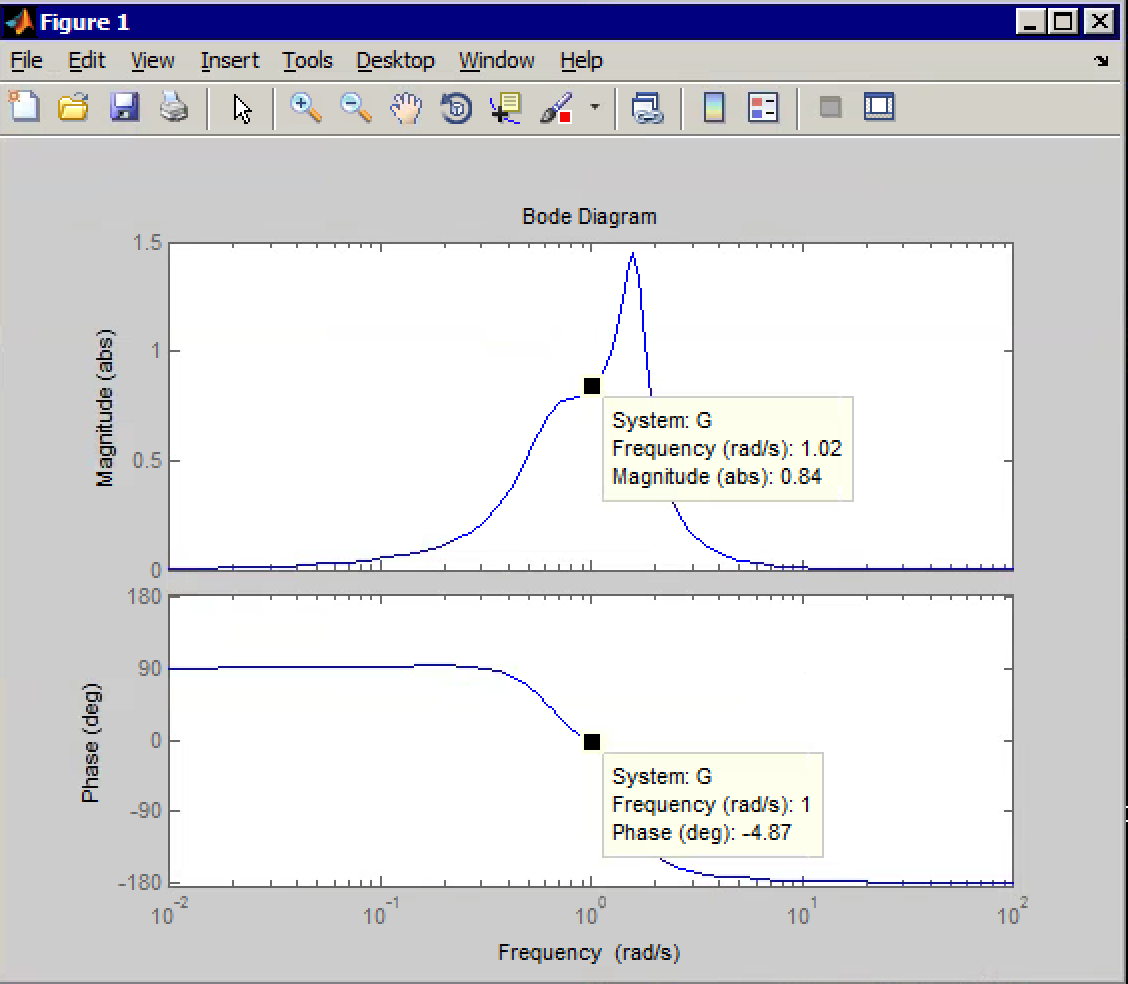This screenshot has width=1128, height=984.
Task: Toggle the Zoom Out tool
Action: pos(355,108)
